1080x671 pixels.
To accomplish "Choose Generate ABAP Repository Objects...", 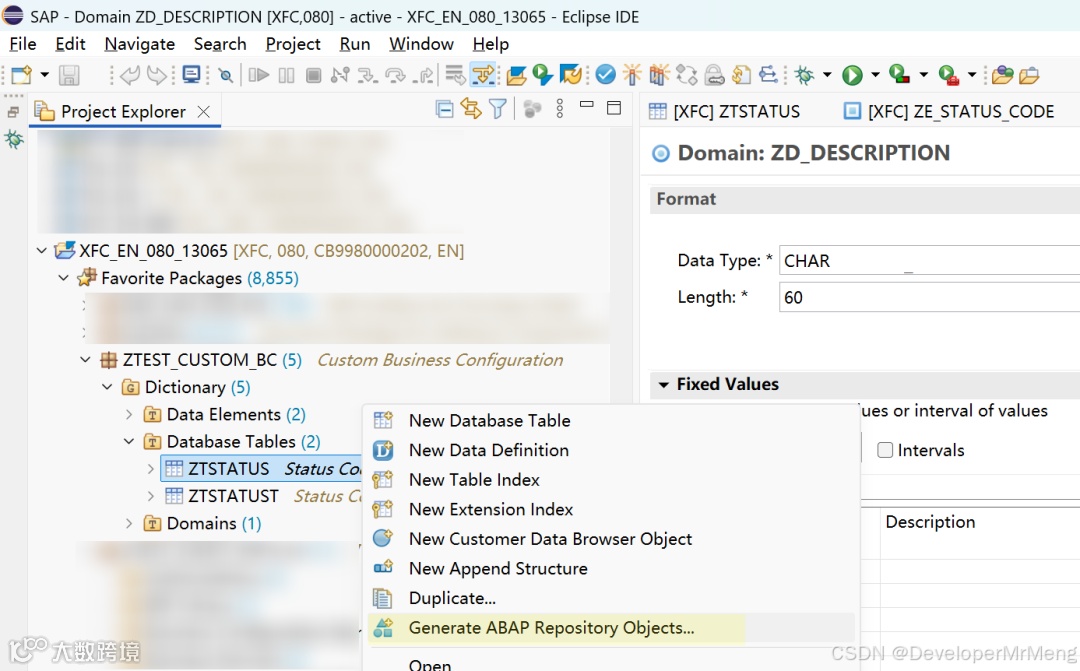I will [x=611, y=628].
